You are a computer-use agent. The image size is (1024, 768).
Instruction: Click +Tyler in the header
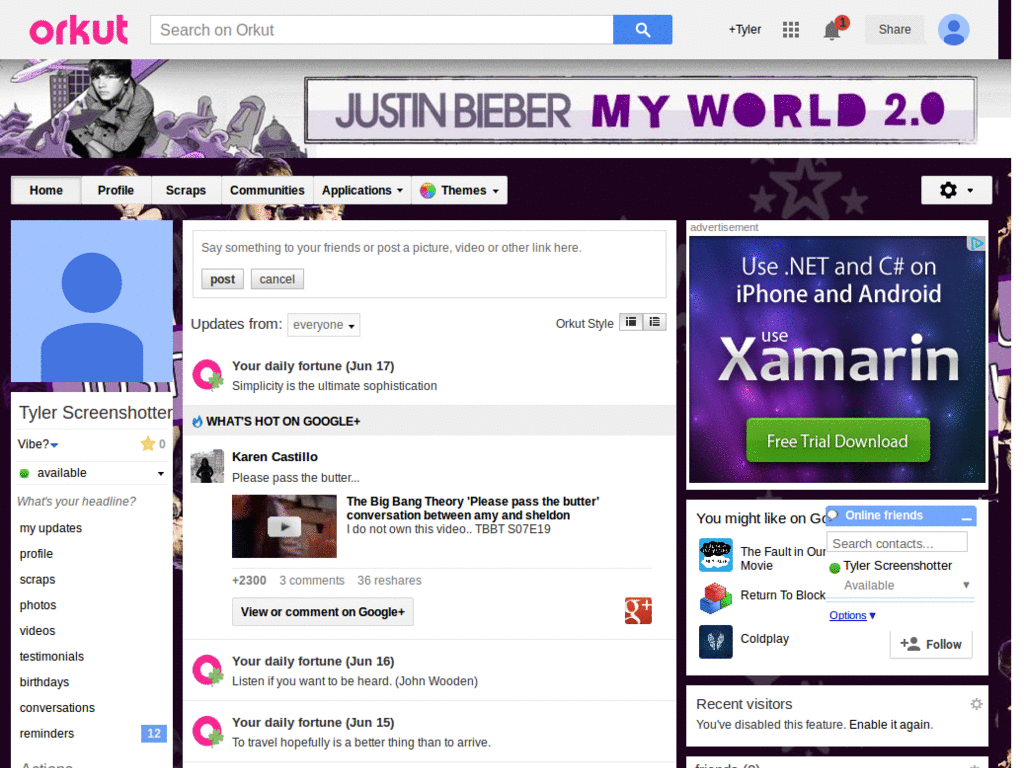tap(744, 29)
